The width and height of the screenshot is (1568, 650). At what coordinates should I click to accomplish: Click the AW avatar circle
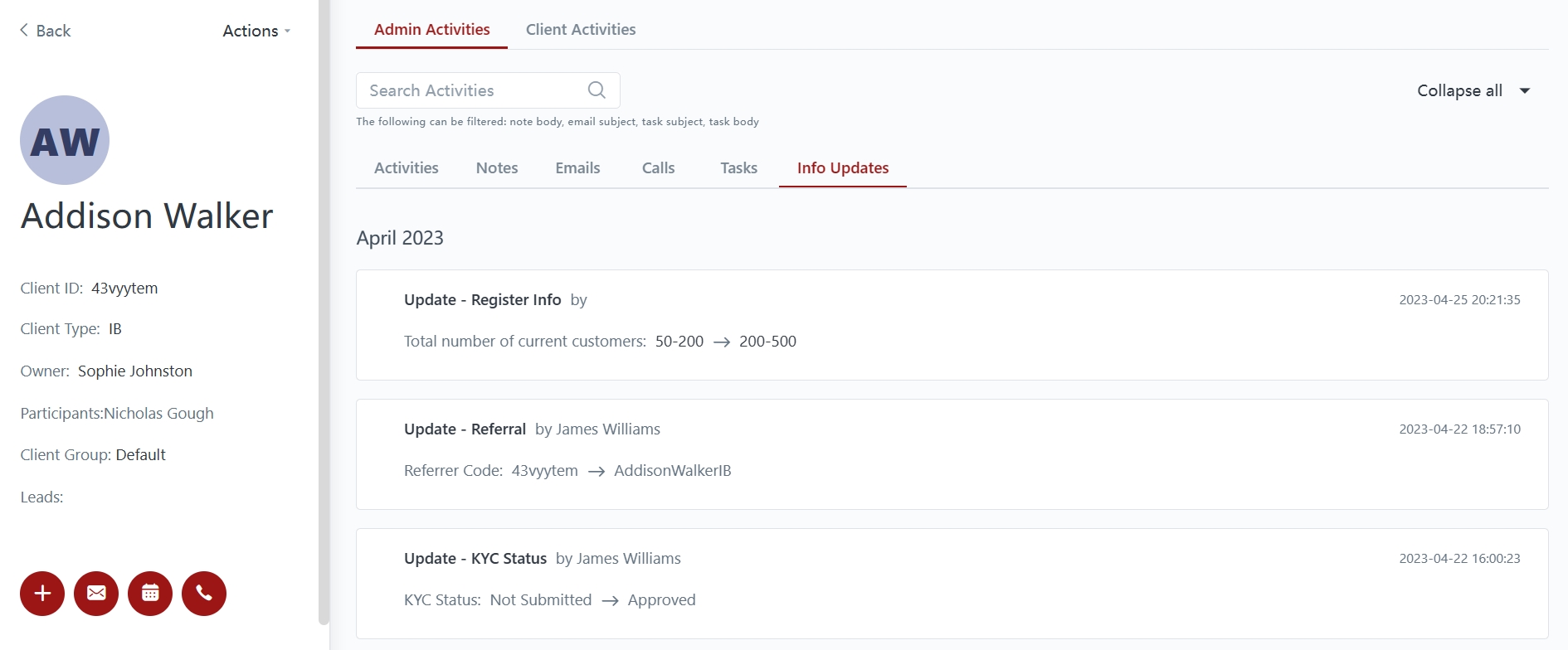click(x=65, y=140)
